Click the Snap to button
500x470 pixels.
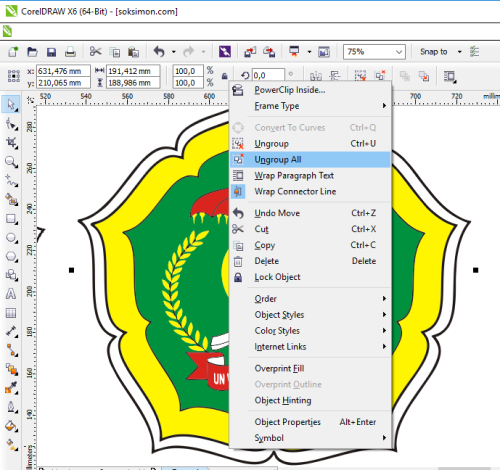click(x=434, y=52)
